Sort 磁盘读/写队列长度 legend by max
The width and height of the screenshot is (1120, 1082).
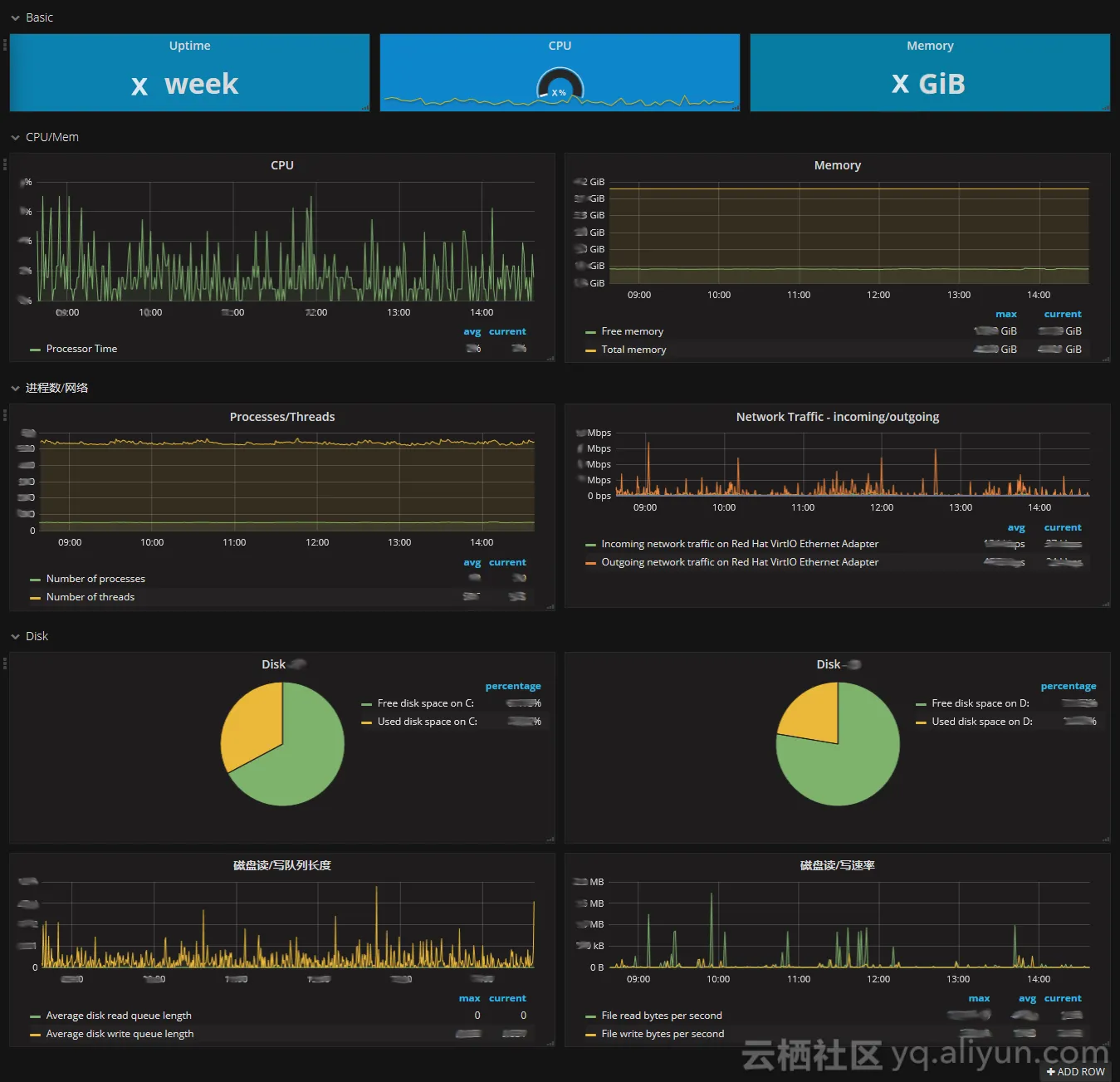coord(470,998)
